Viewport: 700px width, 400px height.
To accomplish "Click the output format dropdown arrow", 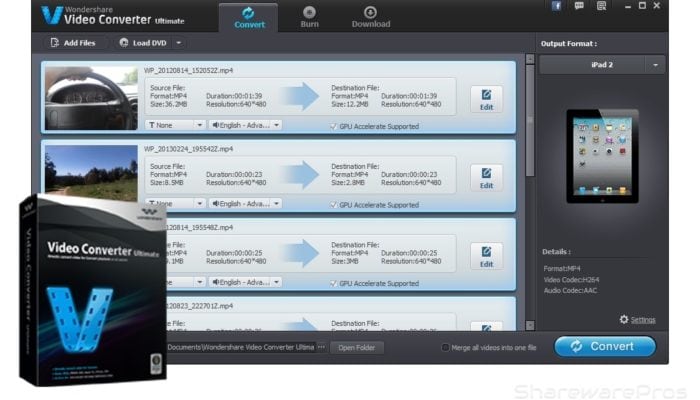I will click(655, 65).
